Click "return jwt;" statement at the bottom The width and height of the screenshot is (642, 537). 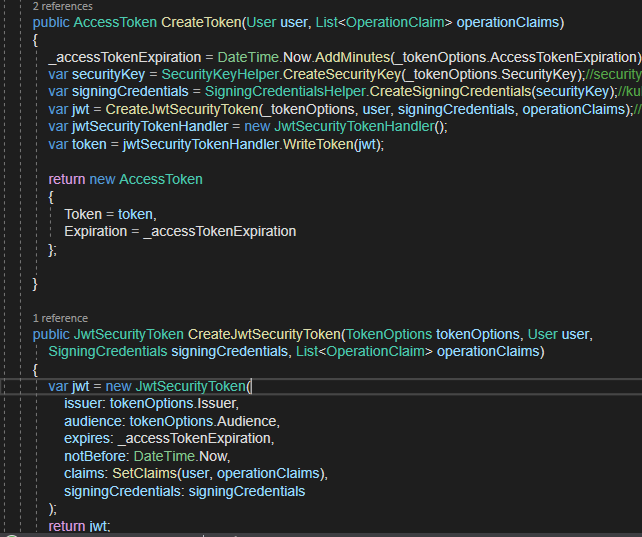(x=79, y=526)
